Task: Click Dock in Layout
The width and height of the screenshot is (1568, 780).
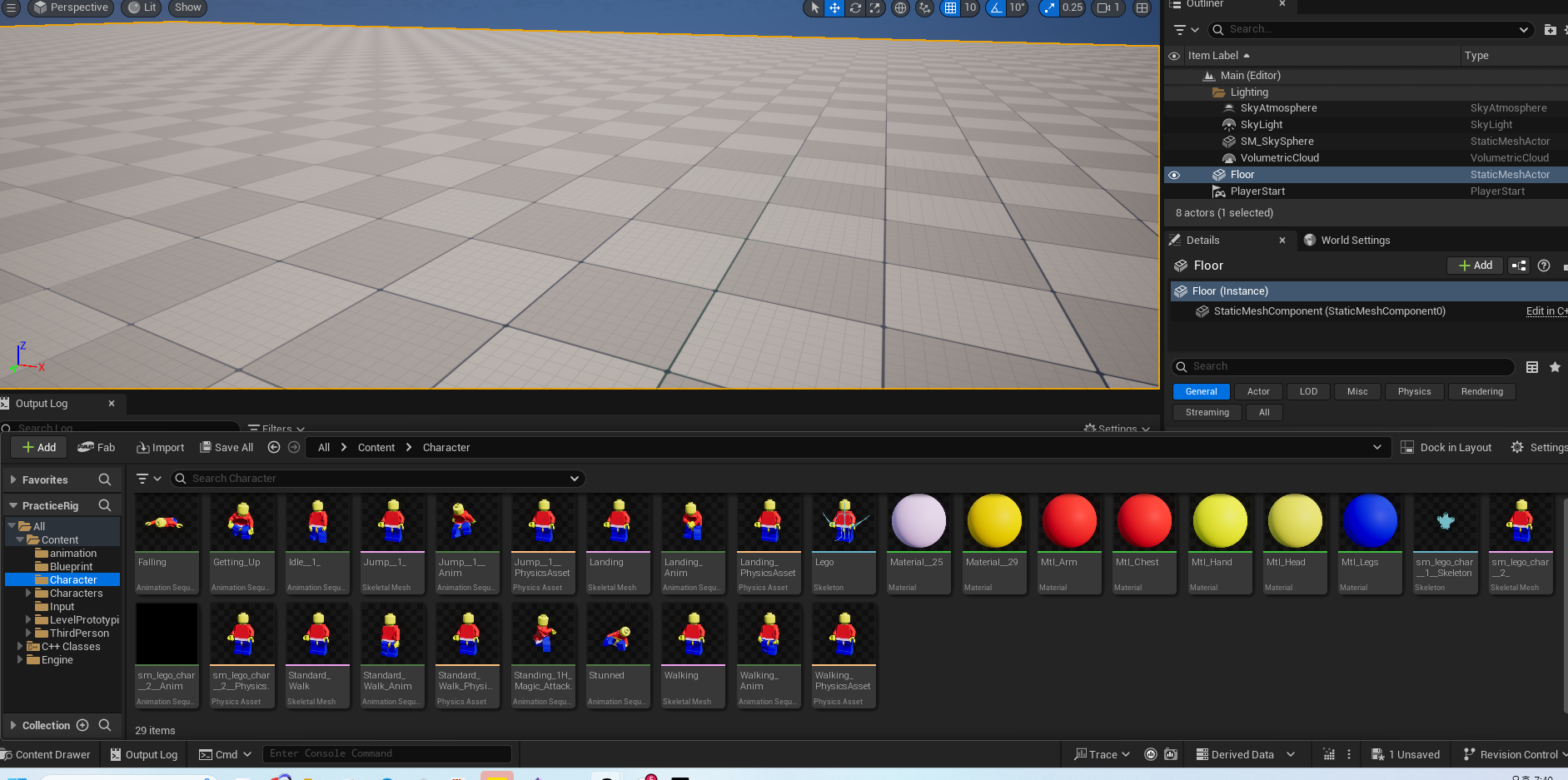Action: tap(1446, 448)
